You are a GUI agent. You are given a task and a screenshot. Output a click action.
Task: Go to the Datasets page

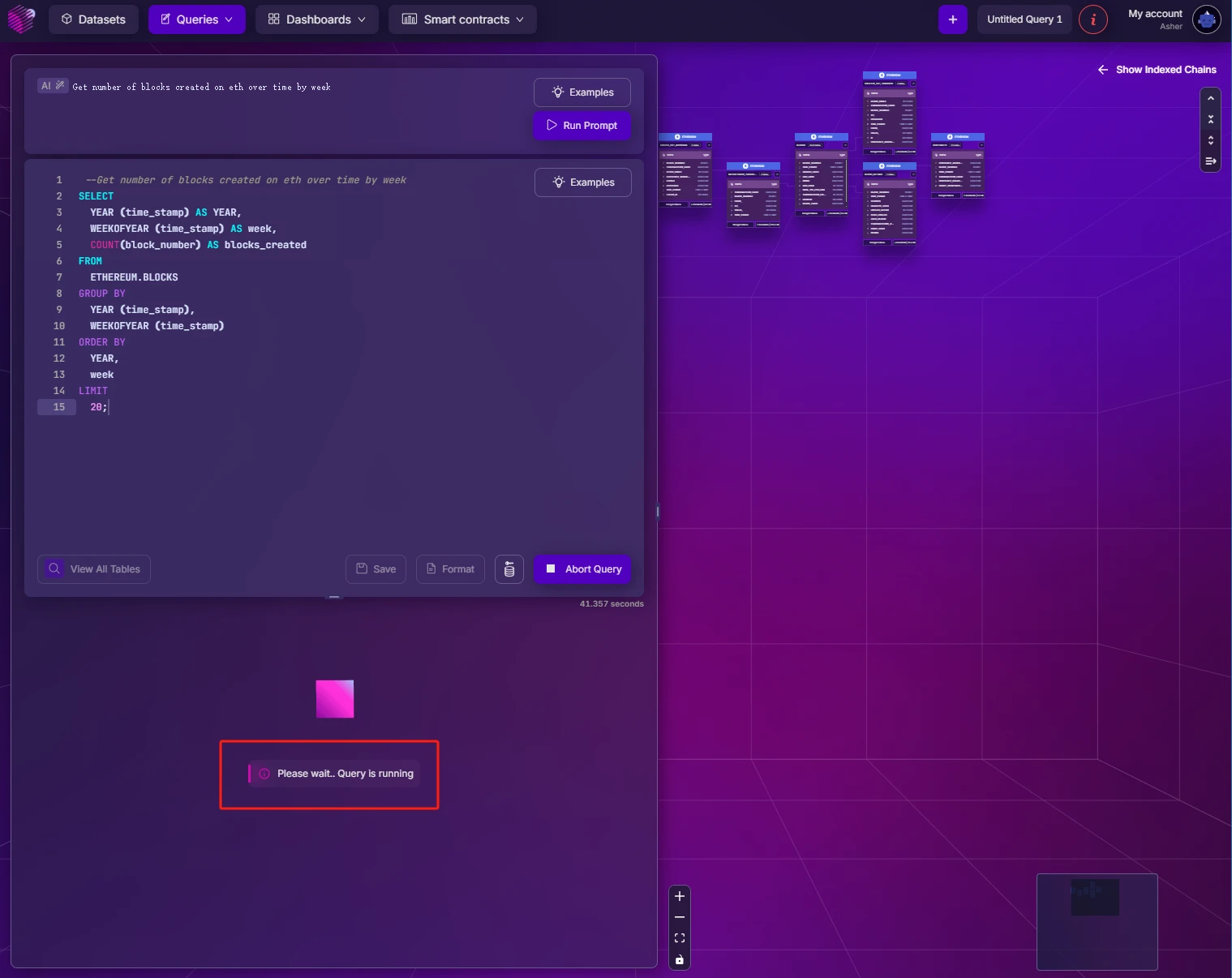point(93,19)
